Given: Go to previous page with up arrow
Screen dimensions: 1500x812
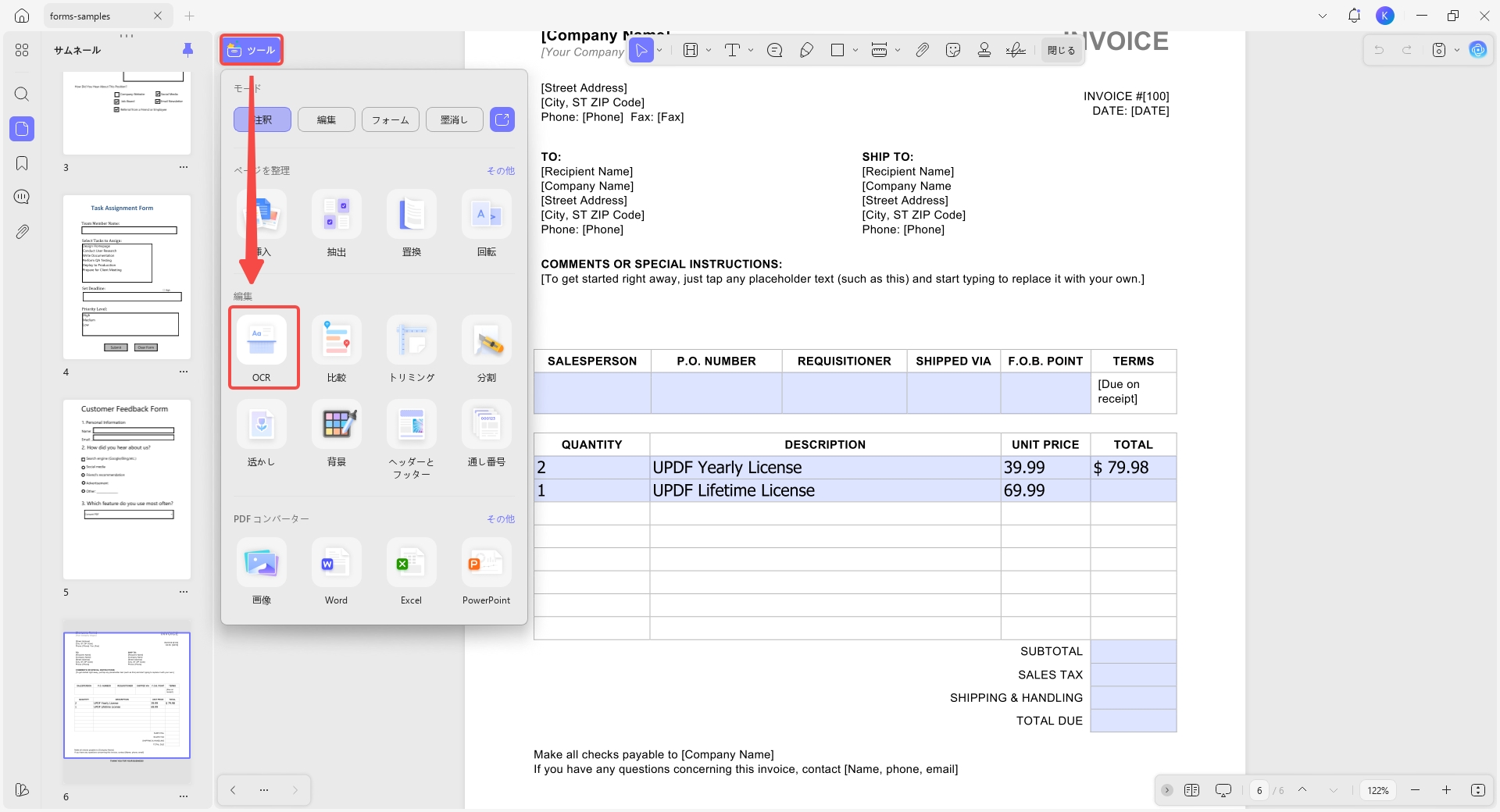Looking at the screenshot, I should (1302, 790).
